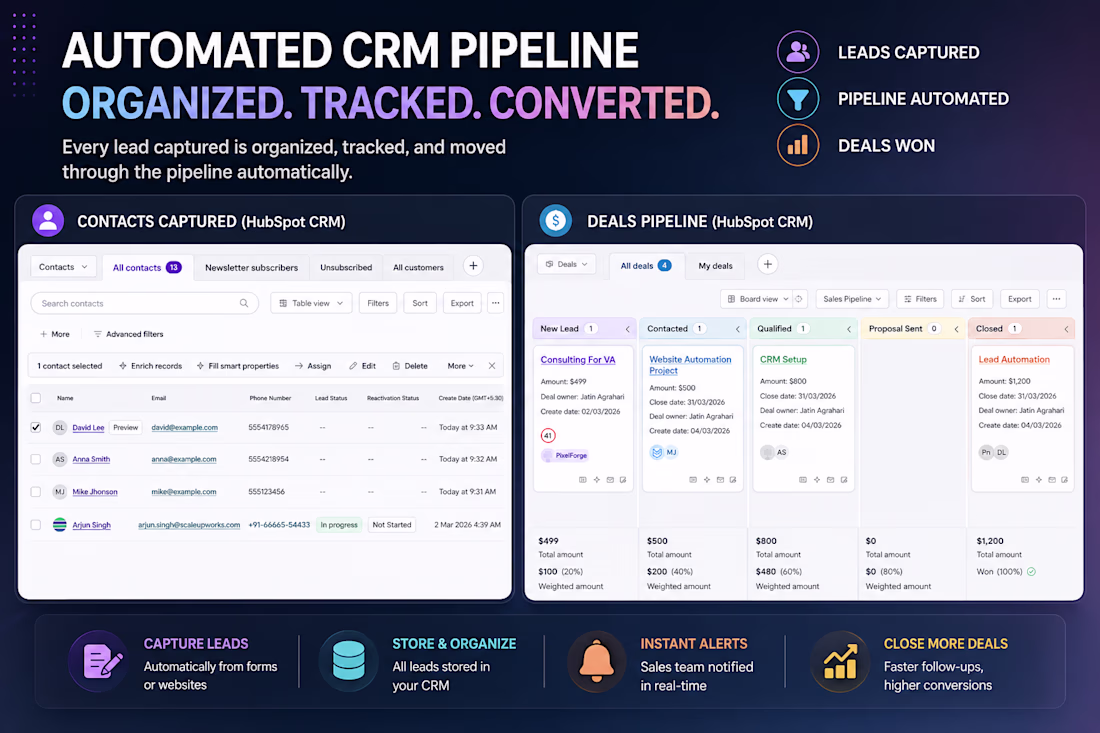Click the AS contact chip on CRM Setup card
Image resolution: width=1100 pixels, height=733 pixels.
(782, 452)
